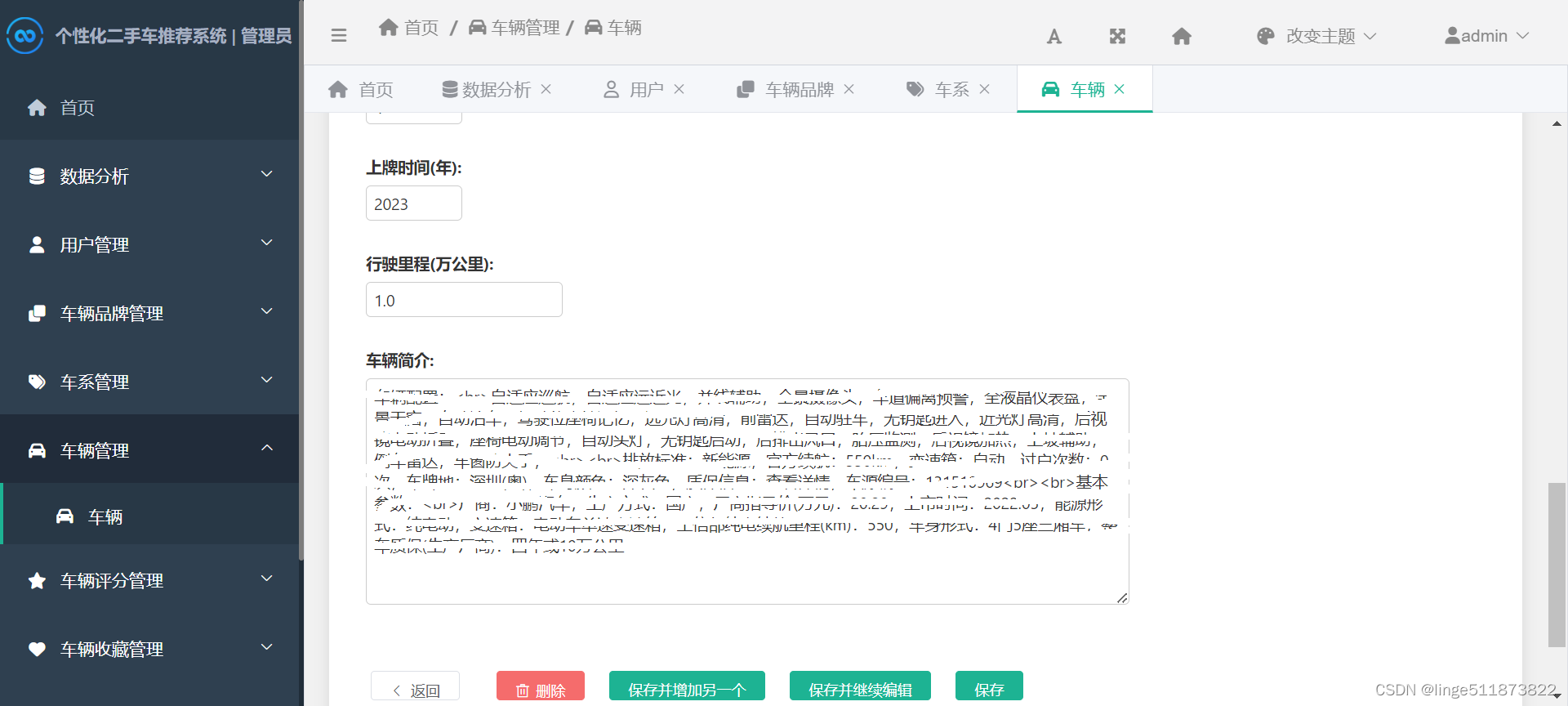
Task: Click the scrollbar up arrow
Action: click(1557, 123)
